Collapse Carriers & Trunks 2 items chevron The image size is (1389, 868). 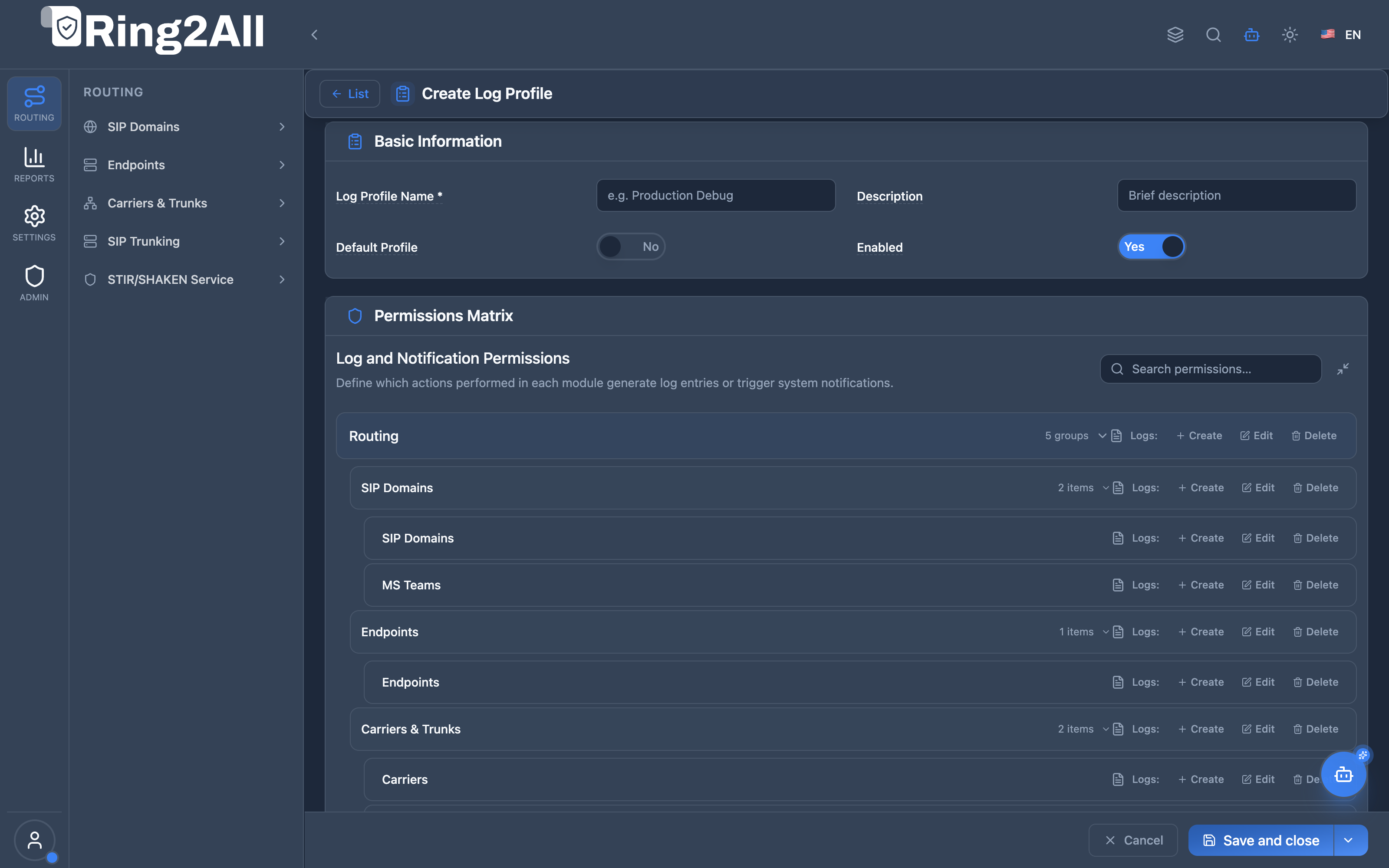(1106, 729)
